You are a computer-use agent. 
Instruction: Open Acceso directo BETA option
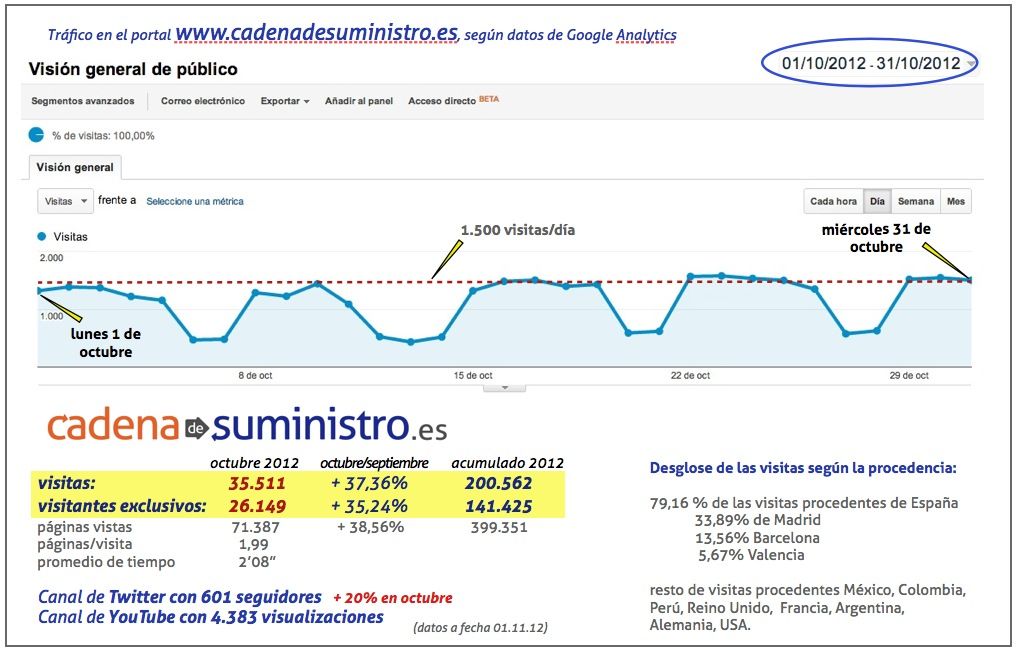coord(452,101)
